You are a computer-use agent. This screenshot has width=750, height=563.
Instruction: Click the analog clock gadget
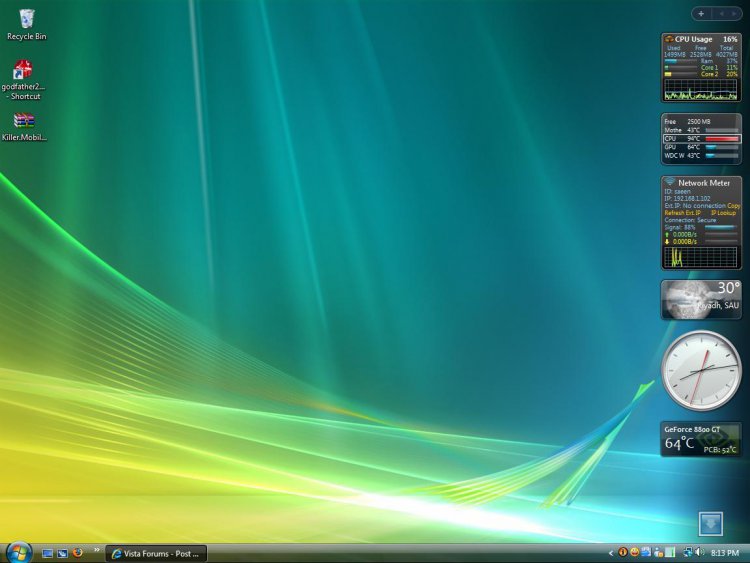[x=701, y=370]
